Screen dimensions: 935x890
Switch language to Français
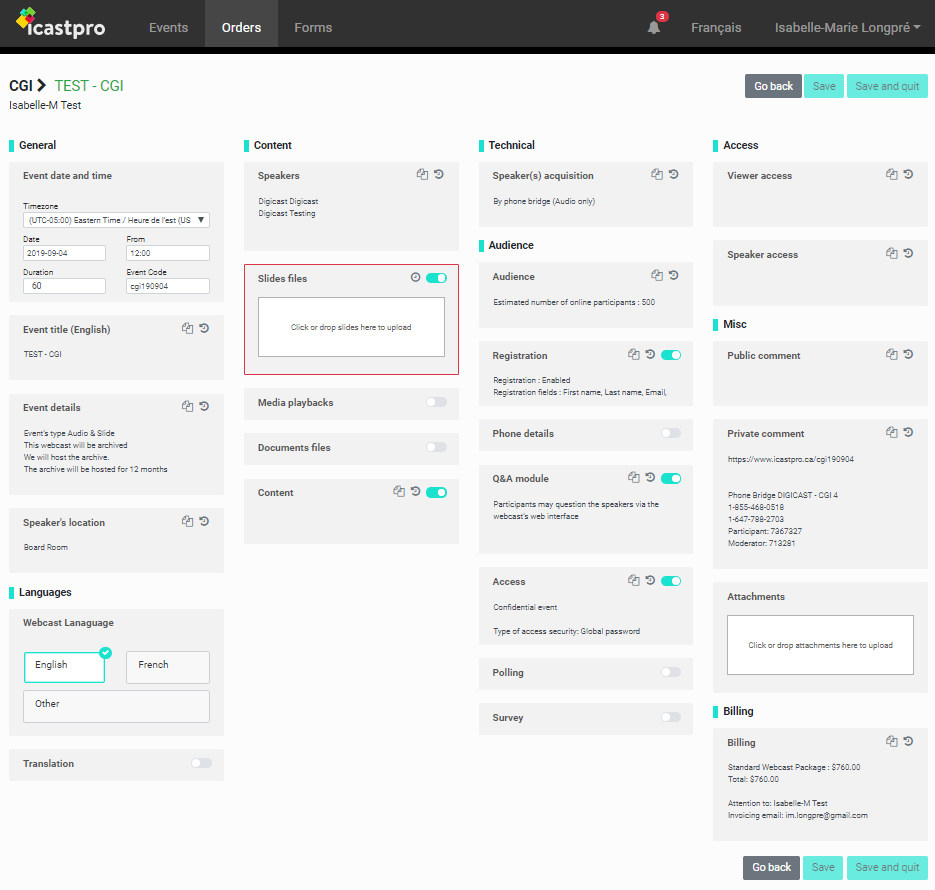click(x=716, y=28)
